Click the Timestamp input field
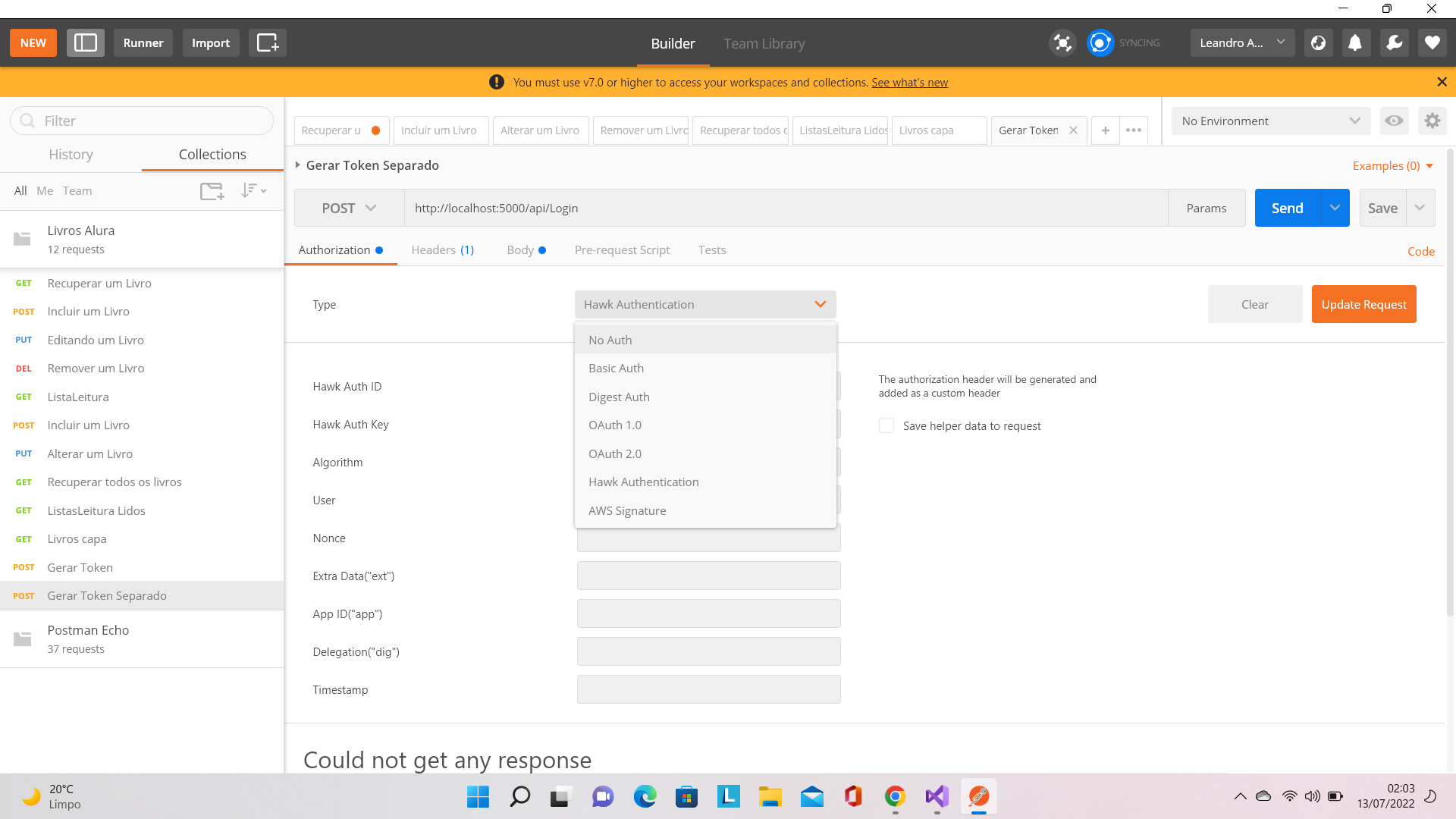1456x819 pixels. (x=708, y=689)
